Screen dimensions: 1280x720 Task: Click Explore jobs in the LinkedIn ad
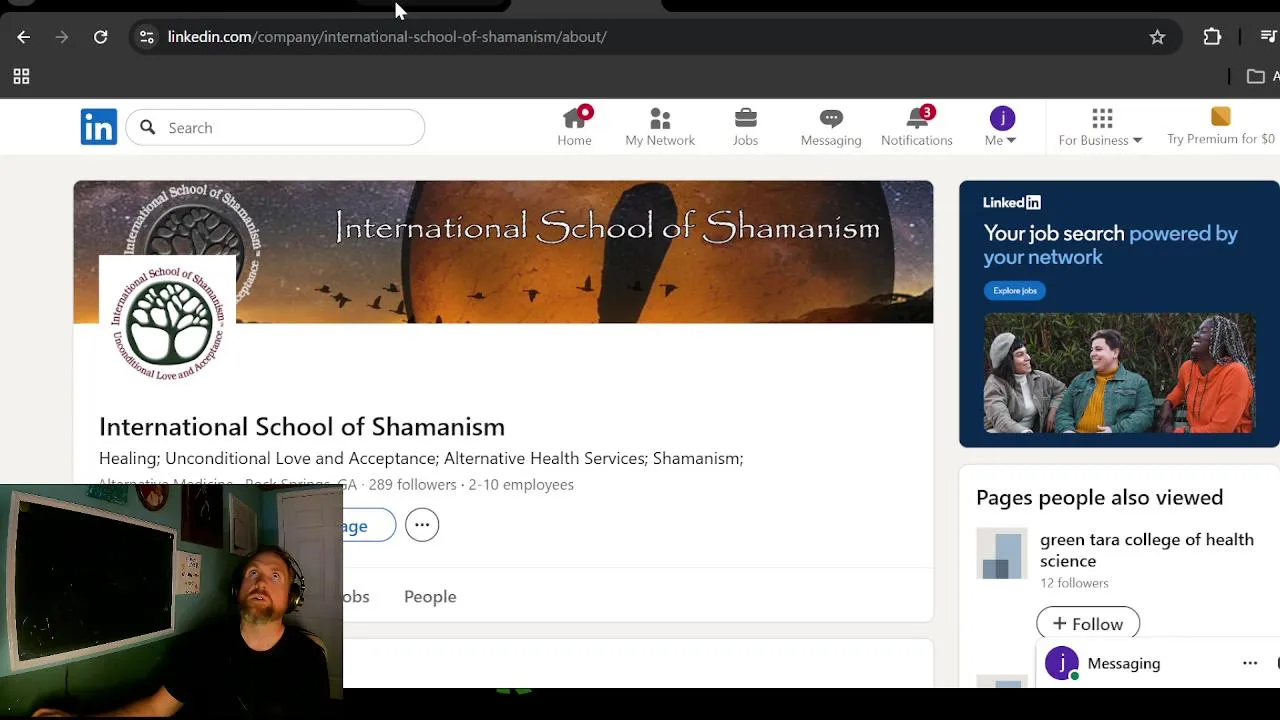click(1015, 290)
